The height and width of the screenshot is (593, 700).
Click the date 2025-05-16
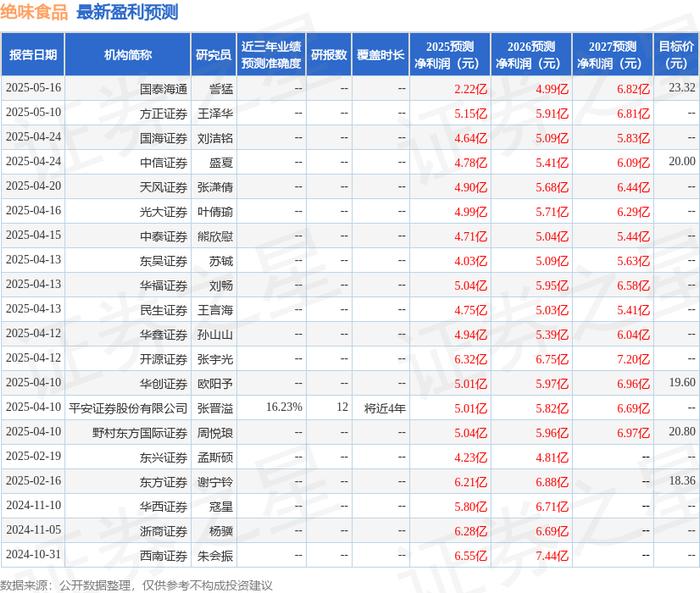click(x=33, y=88)
